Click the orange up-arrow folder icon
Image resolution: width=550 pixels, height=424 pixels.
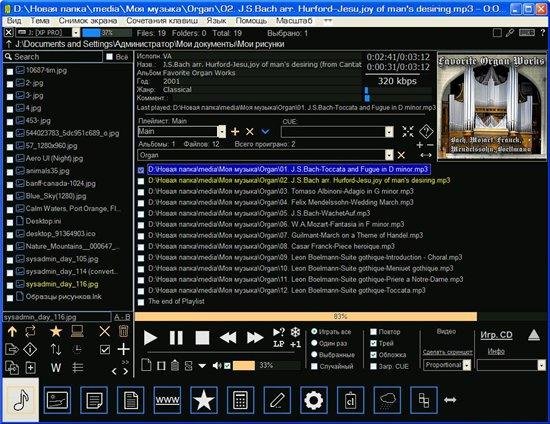click(12, 331)
